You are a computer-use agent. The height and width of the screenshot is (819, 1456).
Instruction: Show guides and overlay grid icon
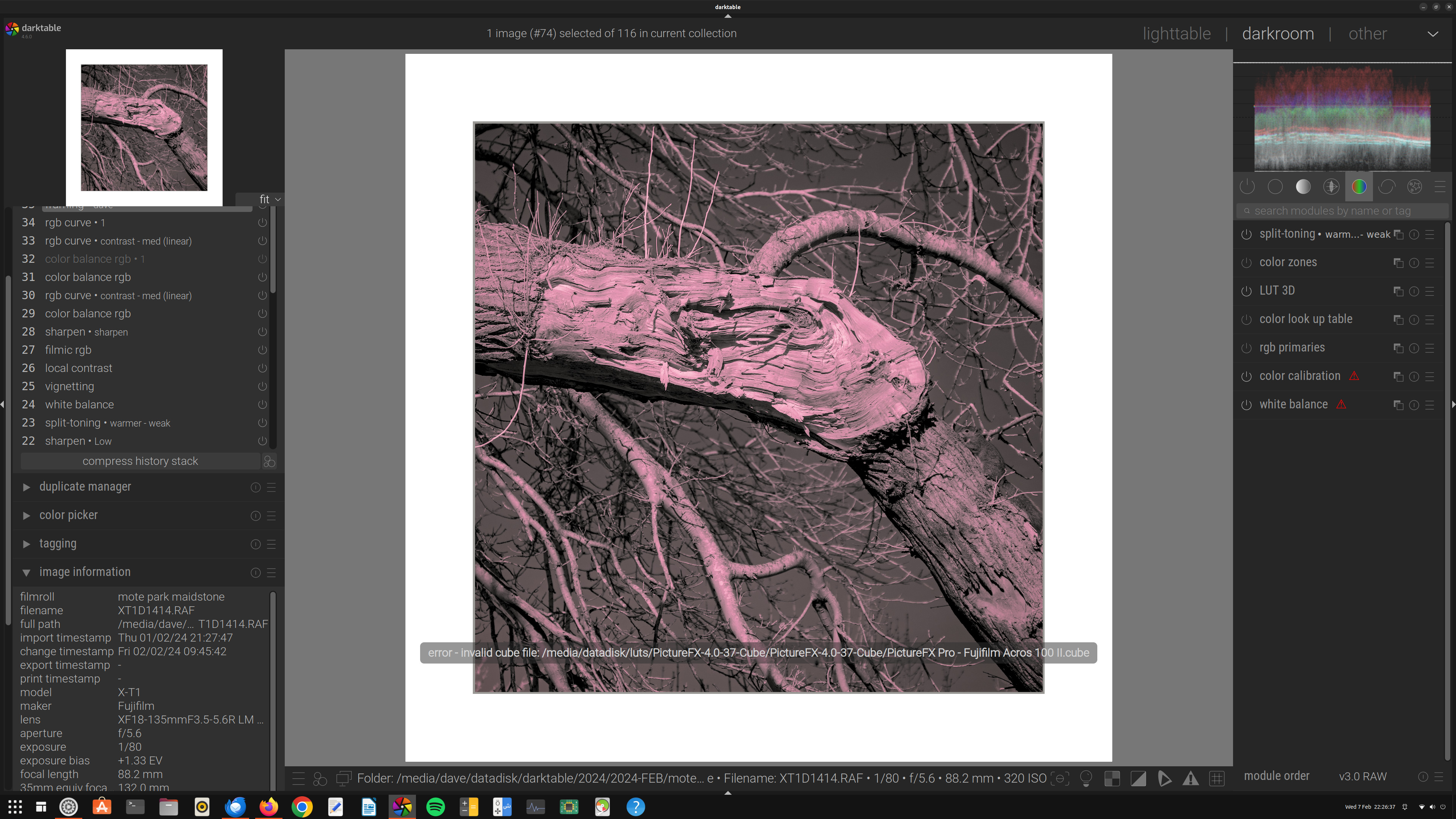(x=1216, y=779)
